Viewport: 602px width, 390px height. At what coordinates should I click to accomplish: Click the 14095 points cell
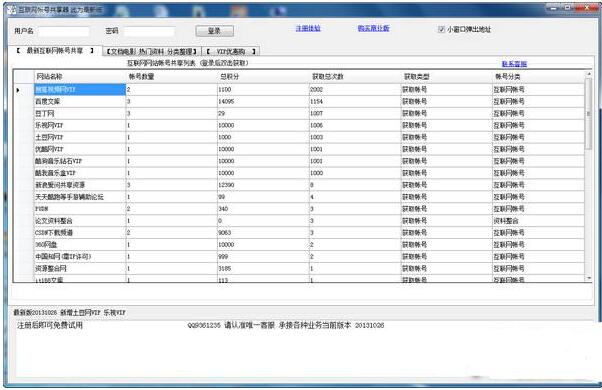(263, 102)
